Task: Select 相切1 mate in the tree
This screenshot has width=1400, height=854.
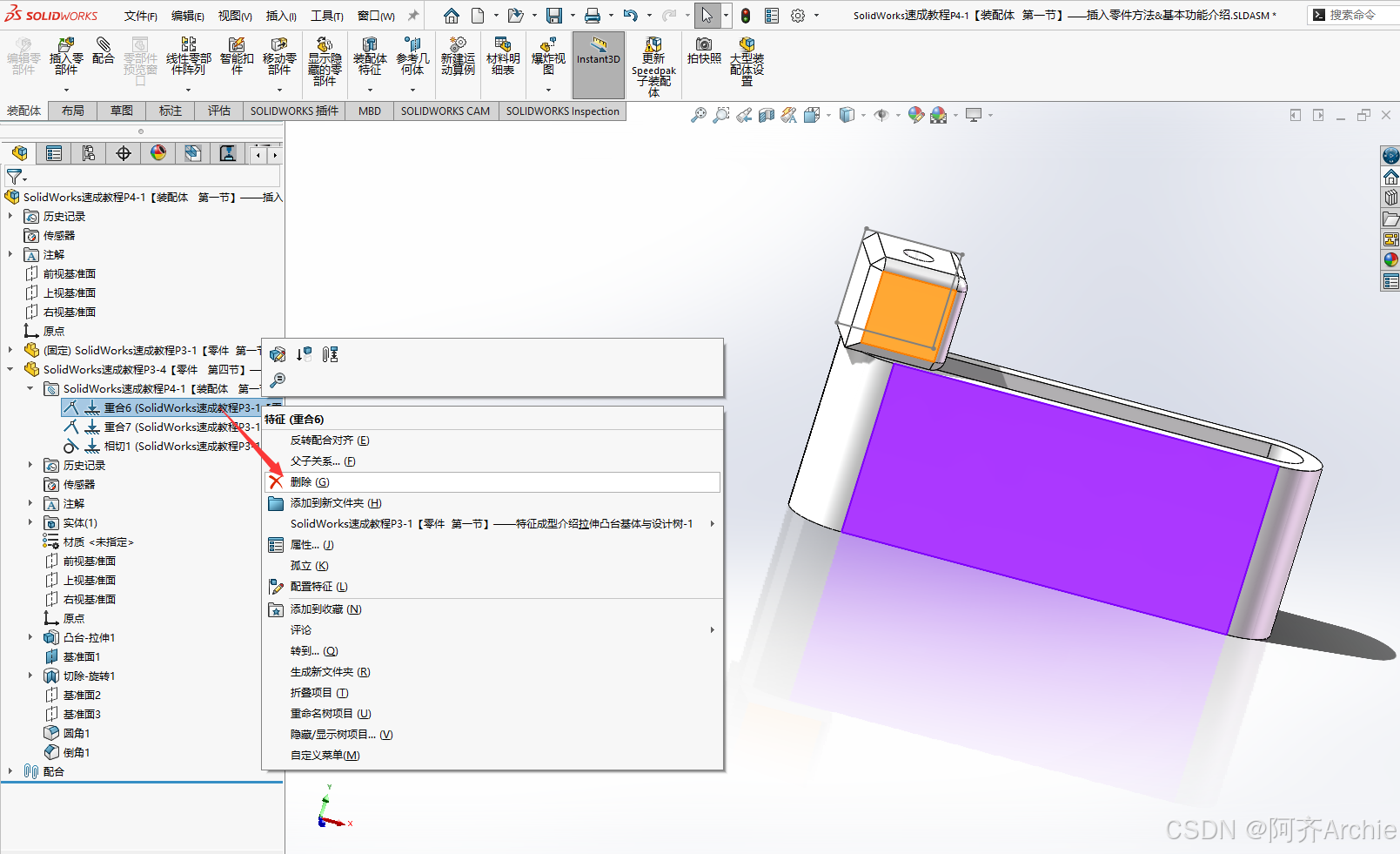Action: (162, 446)
